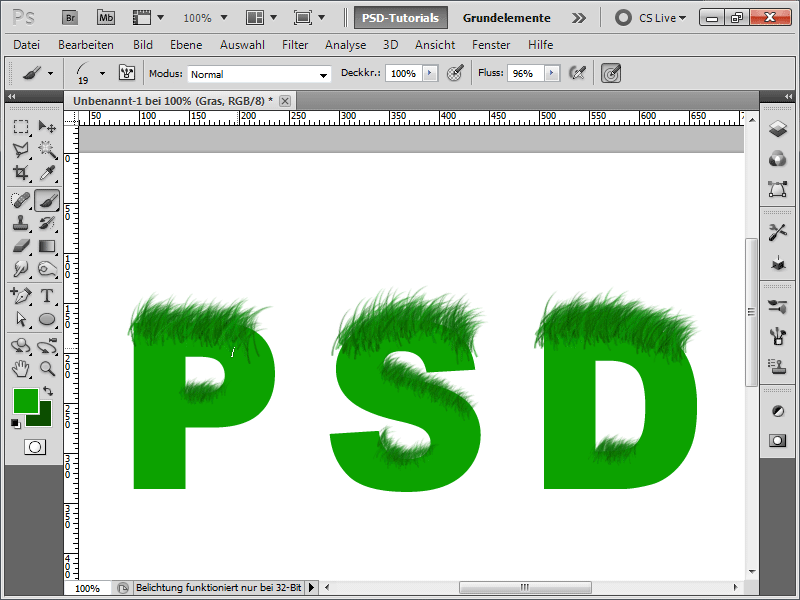Reset default foreground and background colors

pos(16,423)
